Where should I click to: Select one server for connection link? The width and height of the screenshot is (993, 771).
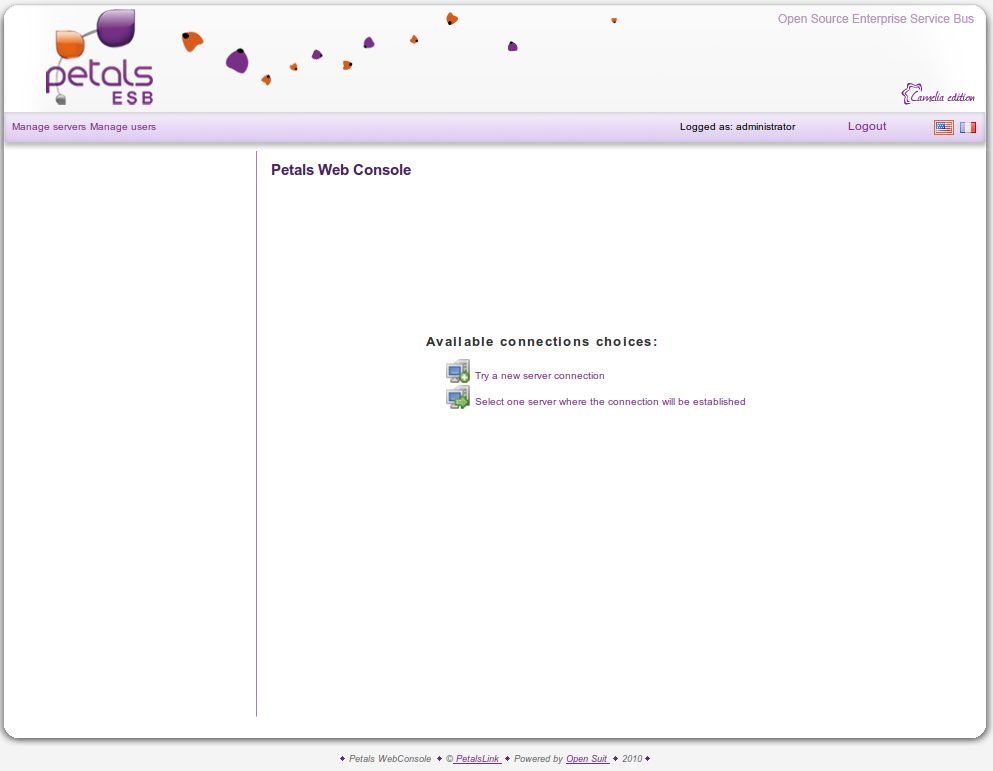point(610,402)
